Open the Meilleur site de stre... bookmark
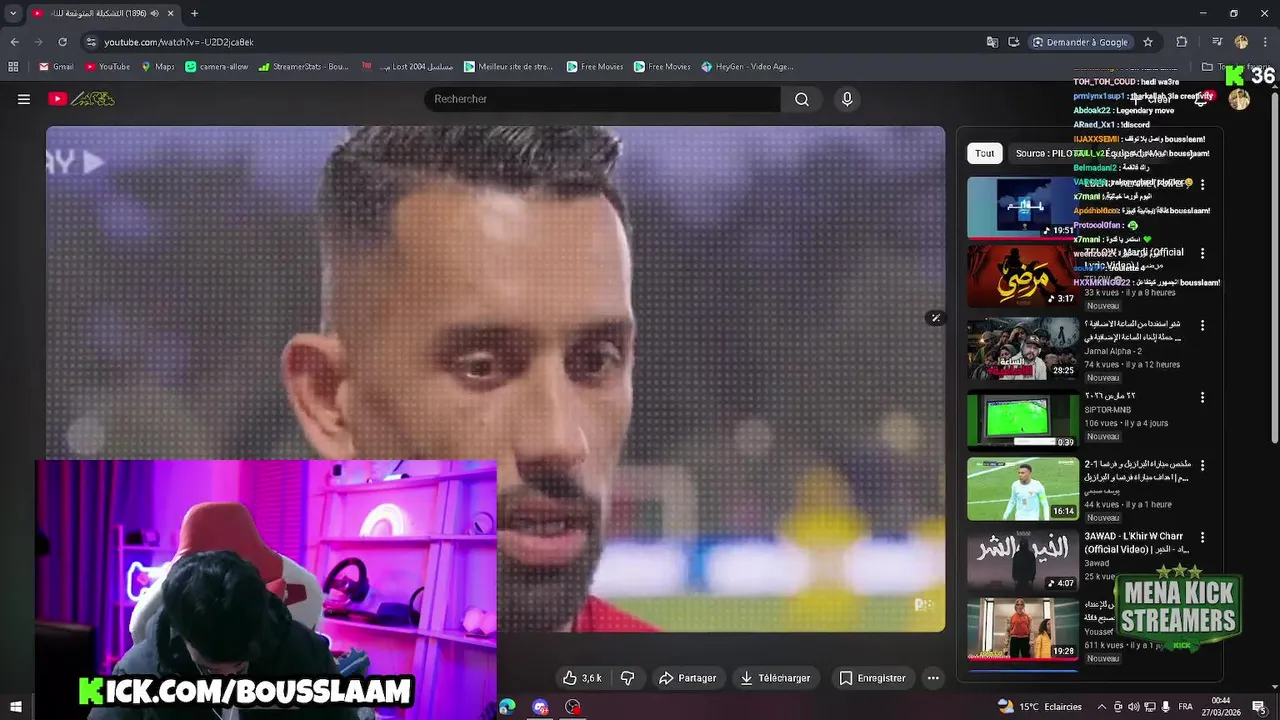 508,67
